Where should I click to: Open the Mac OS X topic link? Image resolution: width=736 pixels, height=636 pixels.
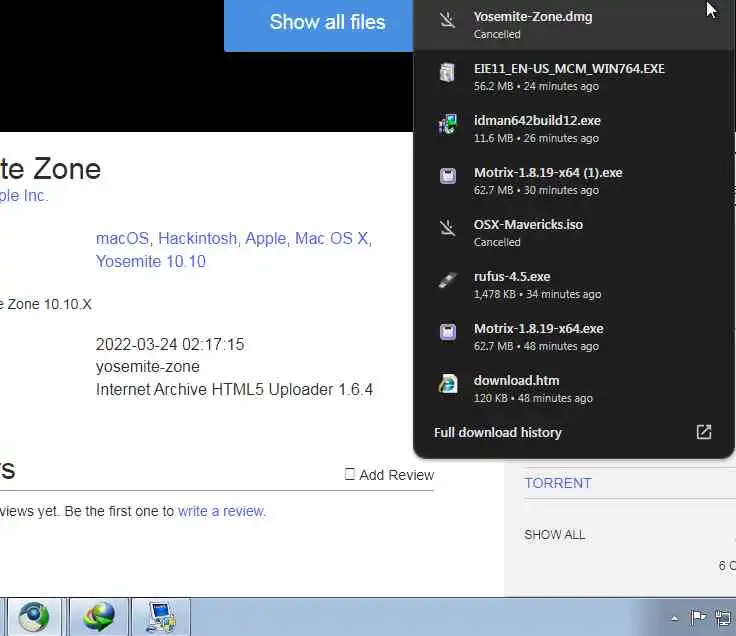pyautogui.click(x=332, y=238)
